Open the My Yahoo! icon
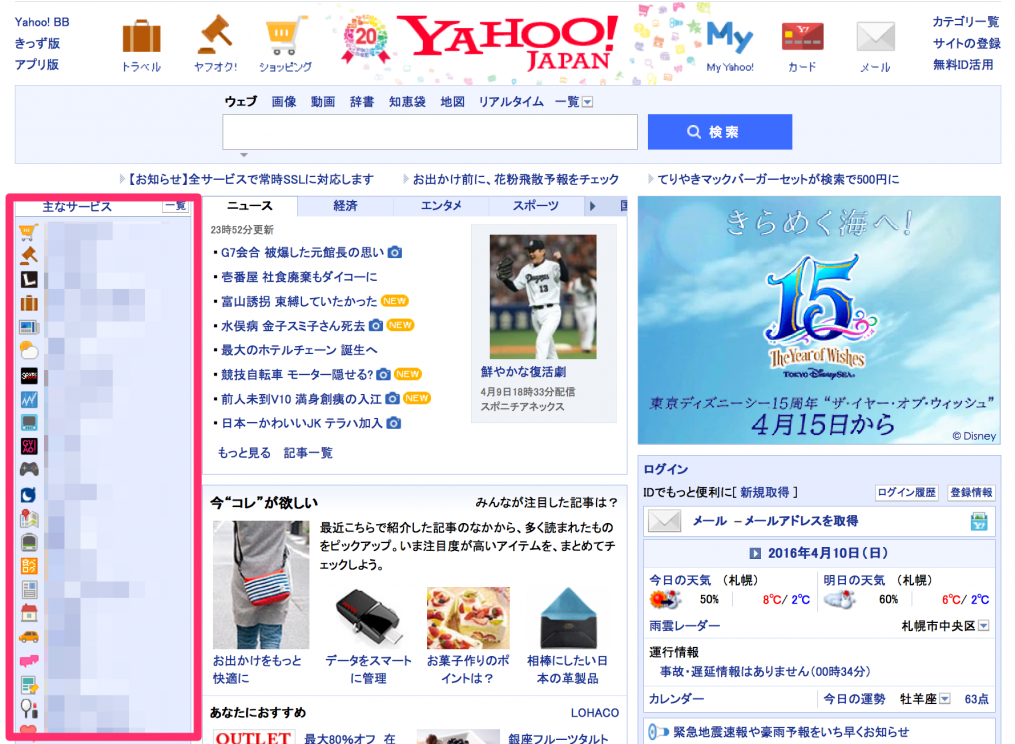 coord(729,38)
